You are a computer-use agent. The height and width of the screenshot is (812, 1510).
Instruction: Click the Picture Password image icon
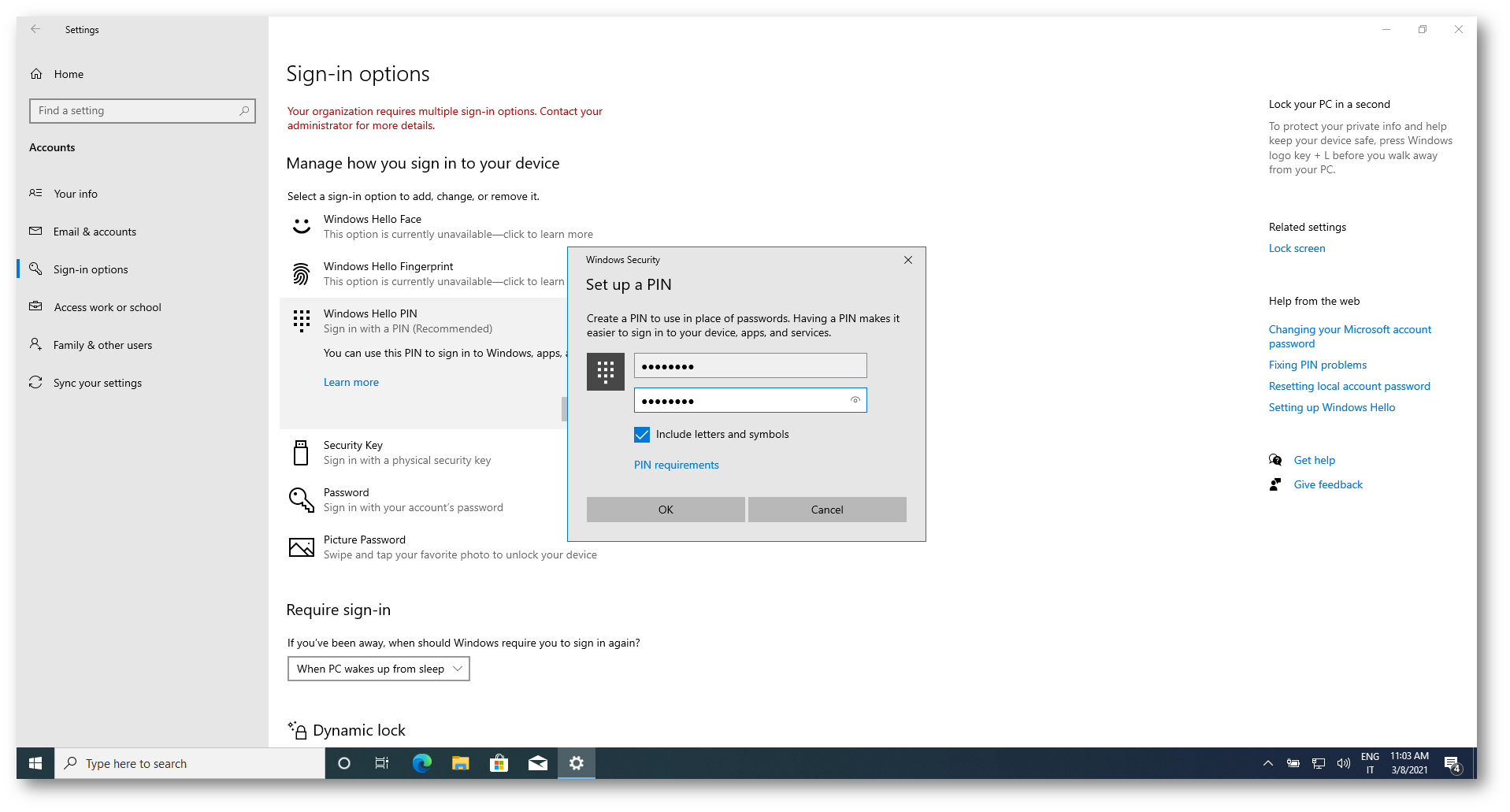(x=302, y=547)
